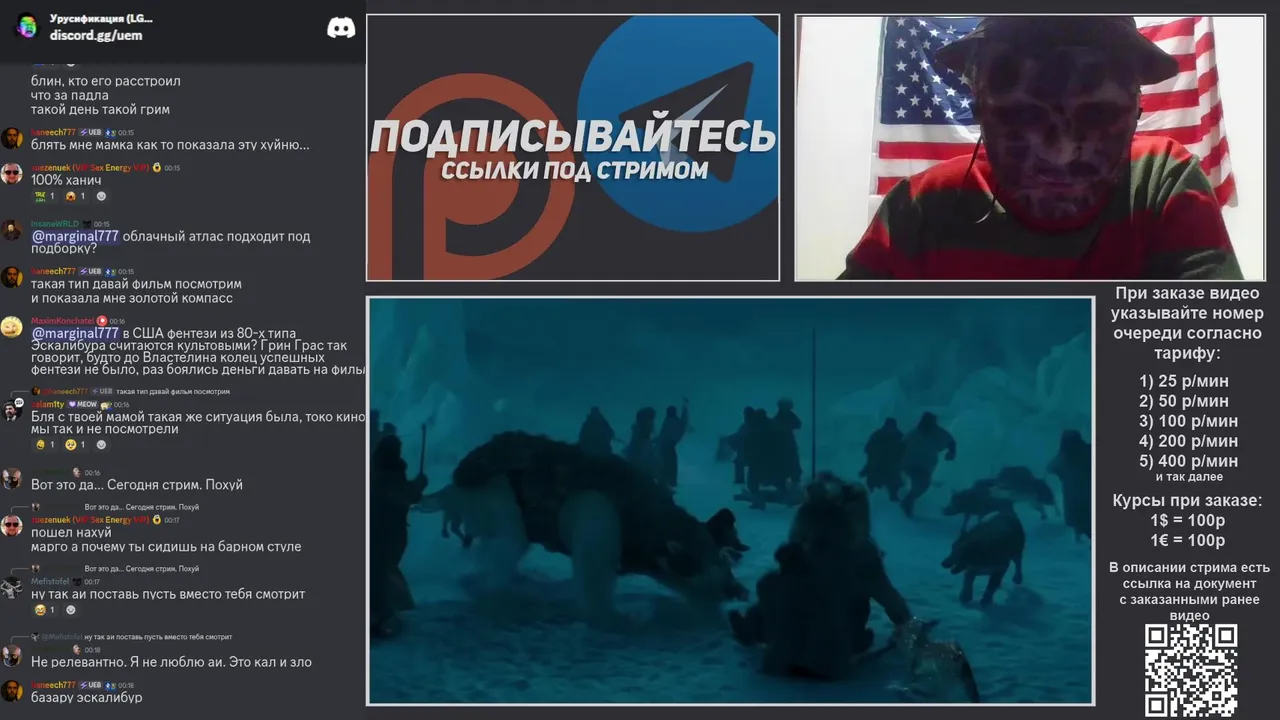Open the avatar beside '100% ханич'
1280x720 pixels.
(x=11, y=174)
